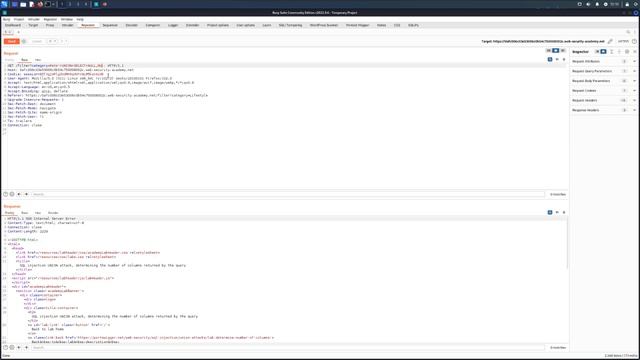
Task: Add a new Repeater tab with plus
Action: (18, 32)
